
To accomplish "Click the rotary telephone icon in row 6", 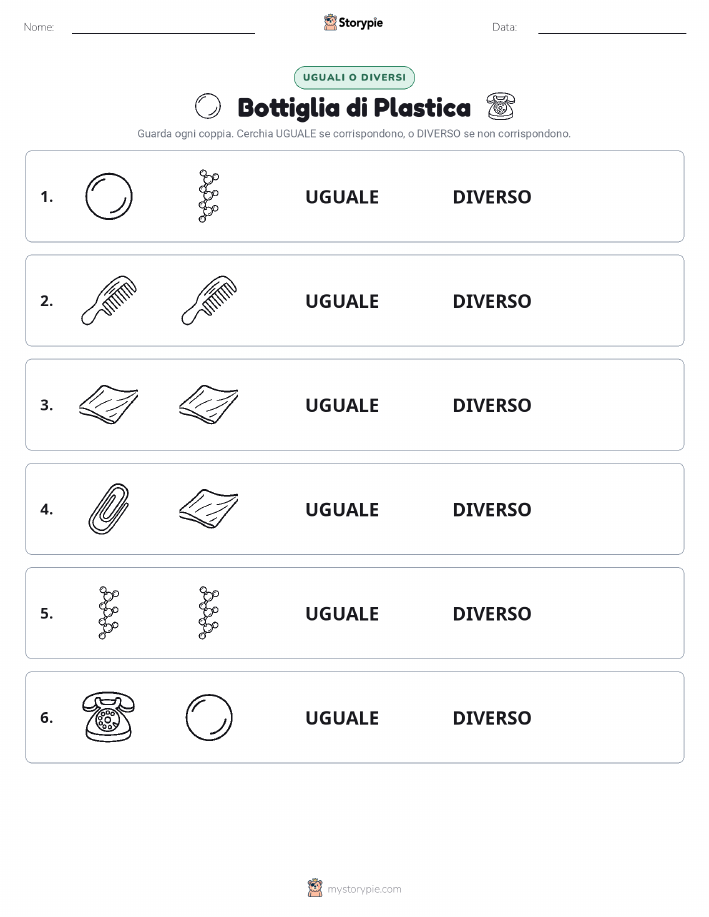I will [109, 718].
